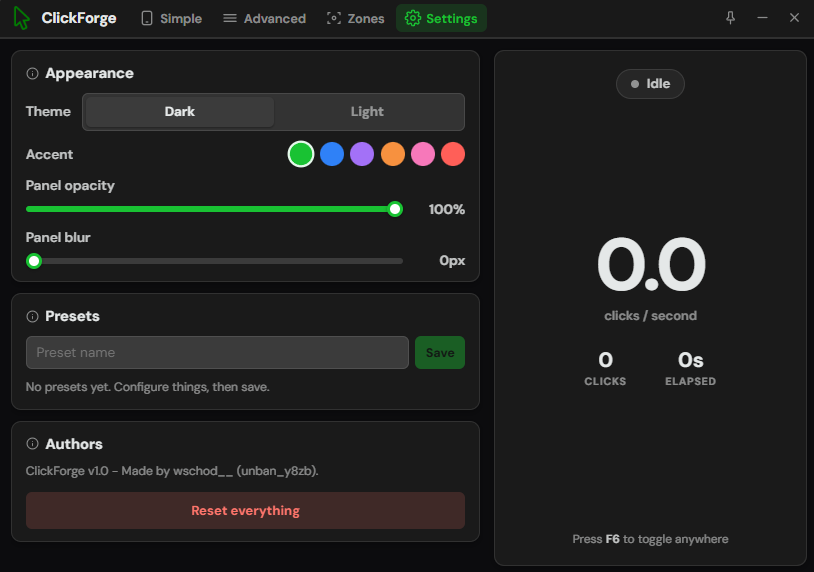Click the phone icon in Simple tab
814x572 pixels.
point(147,18)
